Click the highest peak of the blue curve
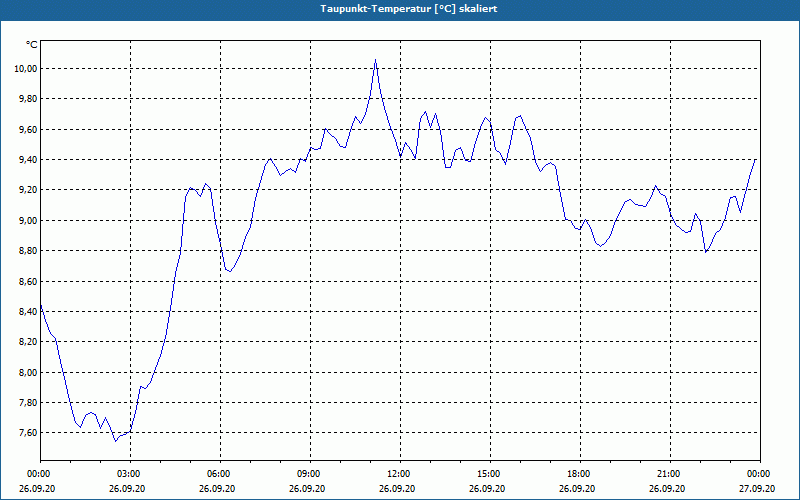The height and width of the screenshot is (500, 800). point(376,60)
